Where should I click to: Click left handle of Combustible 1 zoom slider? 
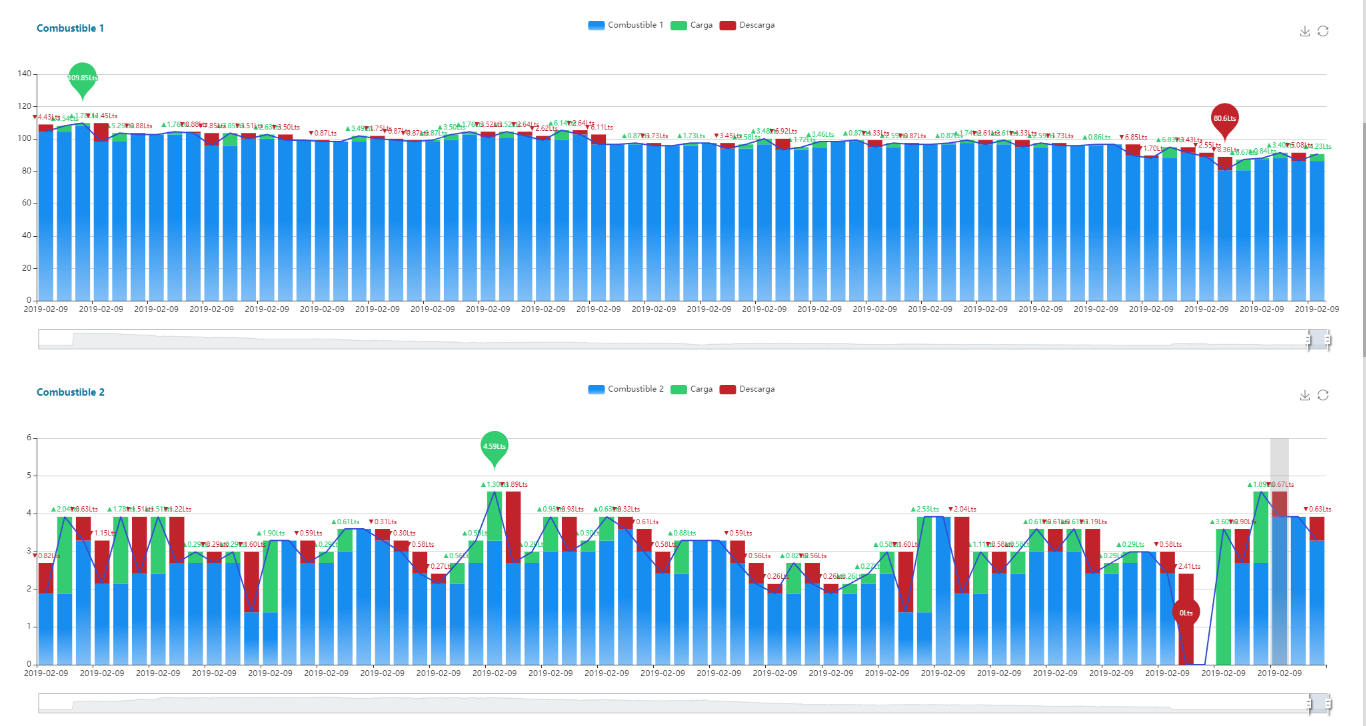pyautogui.click(x=1308, y=340)
